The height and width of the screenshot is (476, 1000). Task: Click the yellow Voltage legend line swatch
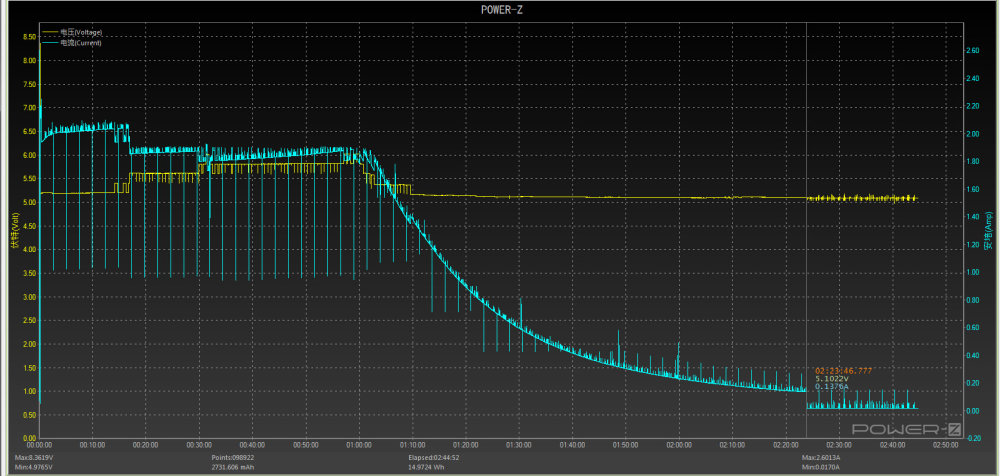tap(50, 33)
